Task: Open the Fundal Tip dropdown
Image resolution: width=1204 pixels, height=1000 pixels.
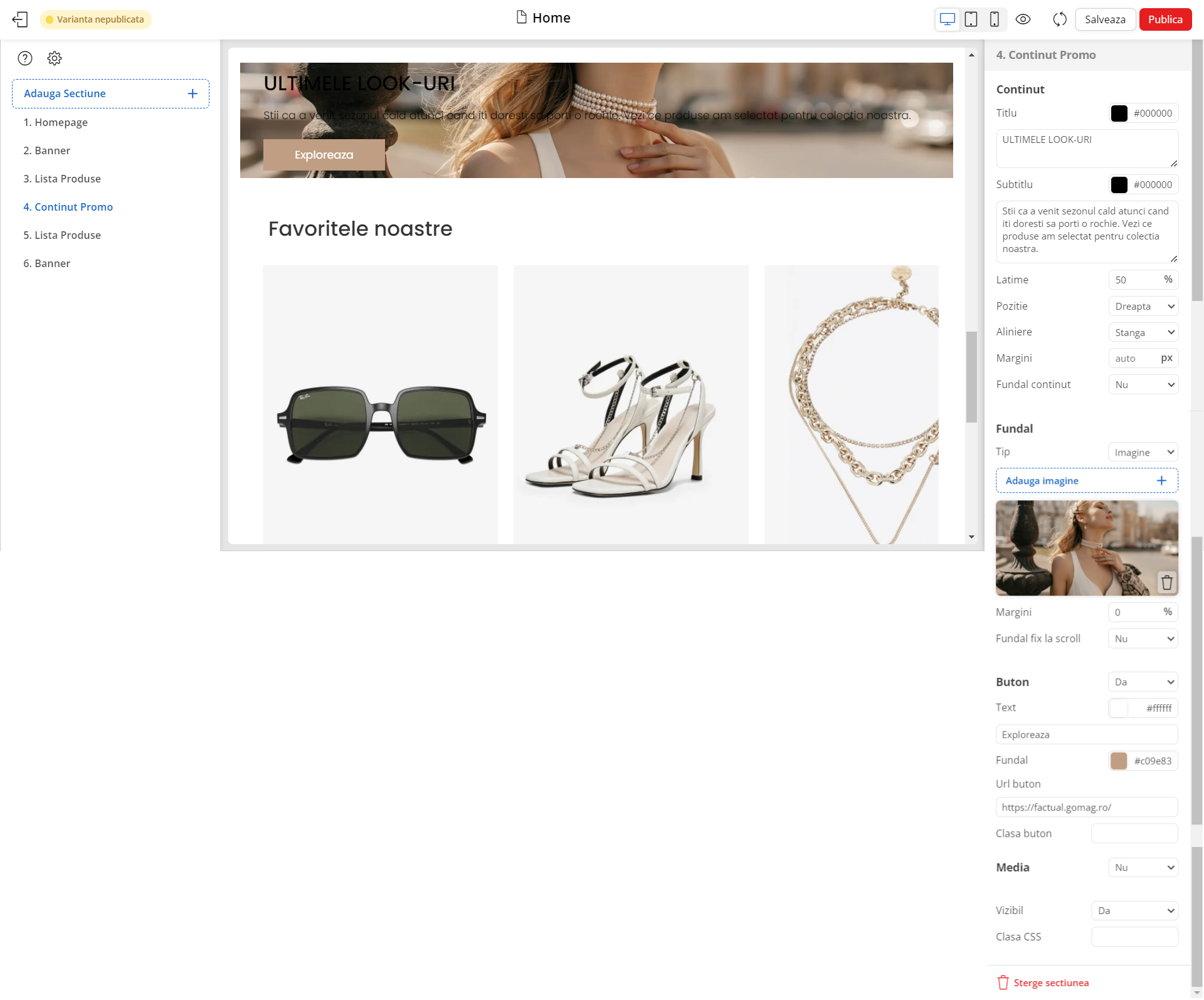Action: [1143, 452]
